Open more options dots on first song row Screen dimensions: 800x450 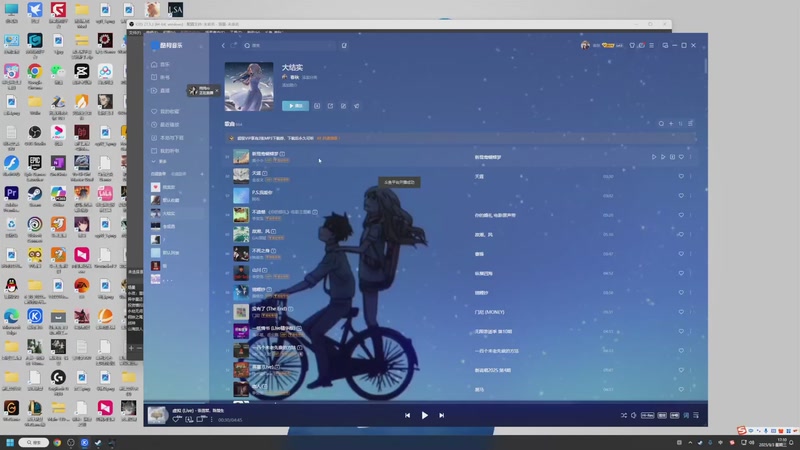tap(690, 157)
